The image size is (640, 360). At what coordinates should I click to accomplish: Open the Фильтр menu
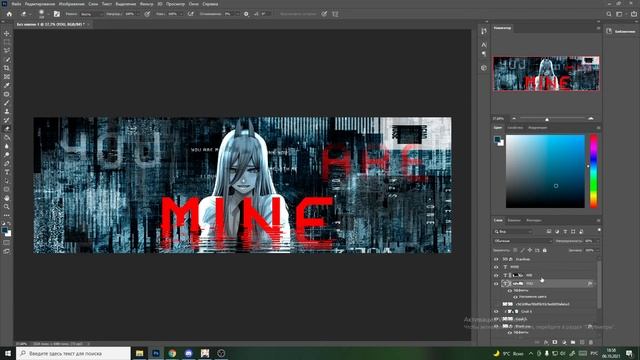tap(147, 4)
